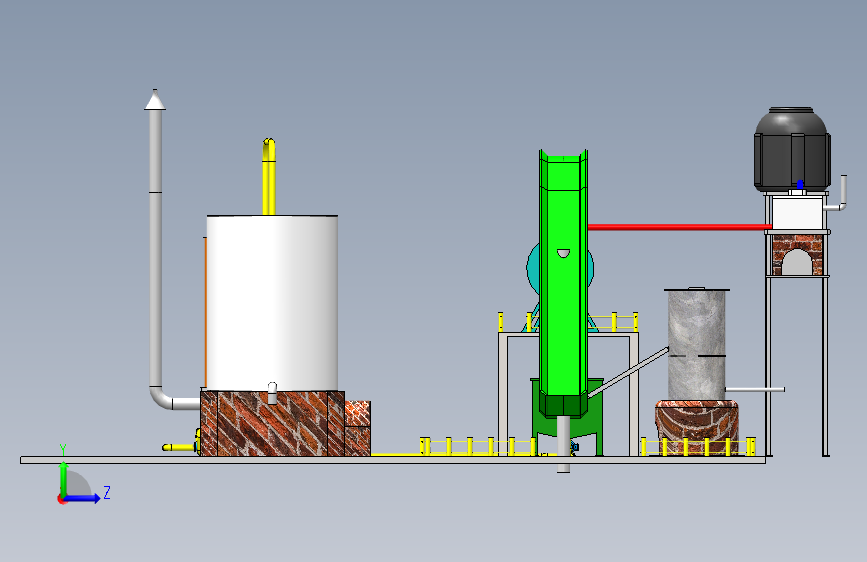Viewport: 867px width, 562px height.
Task: Select the yellow ground fence left of hopper
Action: coord(478,446)
